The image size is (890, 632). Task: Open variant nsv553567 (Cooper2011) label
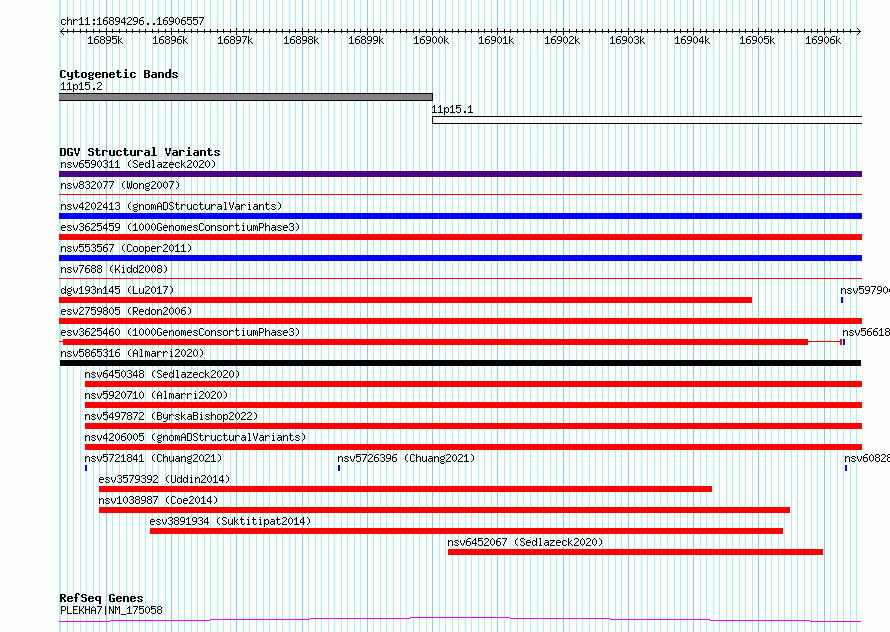126,248
